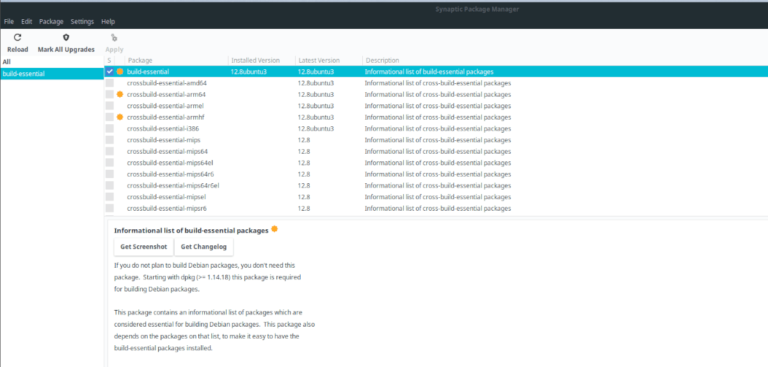Image resolution: width=768 pixels, height=367 pixels.
Task: Mark the crossbuild-essential-amd64 status checkbox
Action: [110, 83]
